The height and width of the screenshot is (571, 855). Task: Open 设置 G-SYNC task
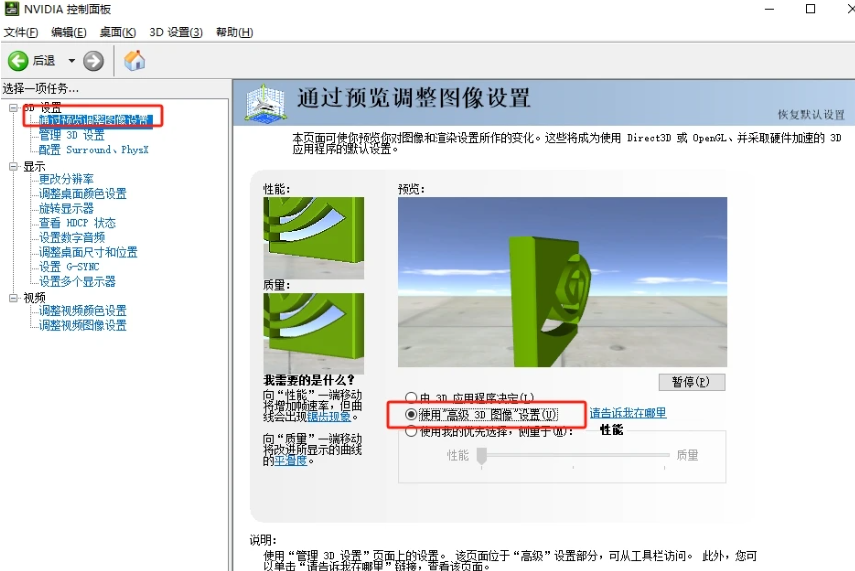[x=69, y=267]
